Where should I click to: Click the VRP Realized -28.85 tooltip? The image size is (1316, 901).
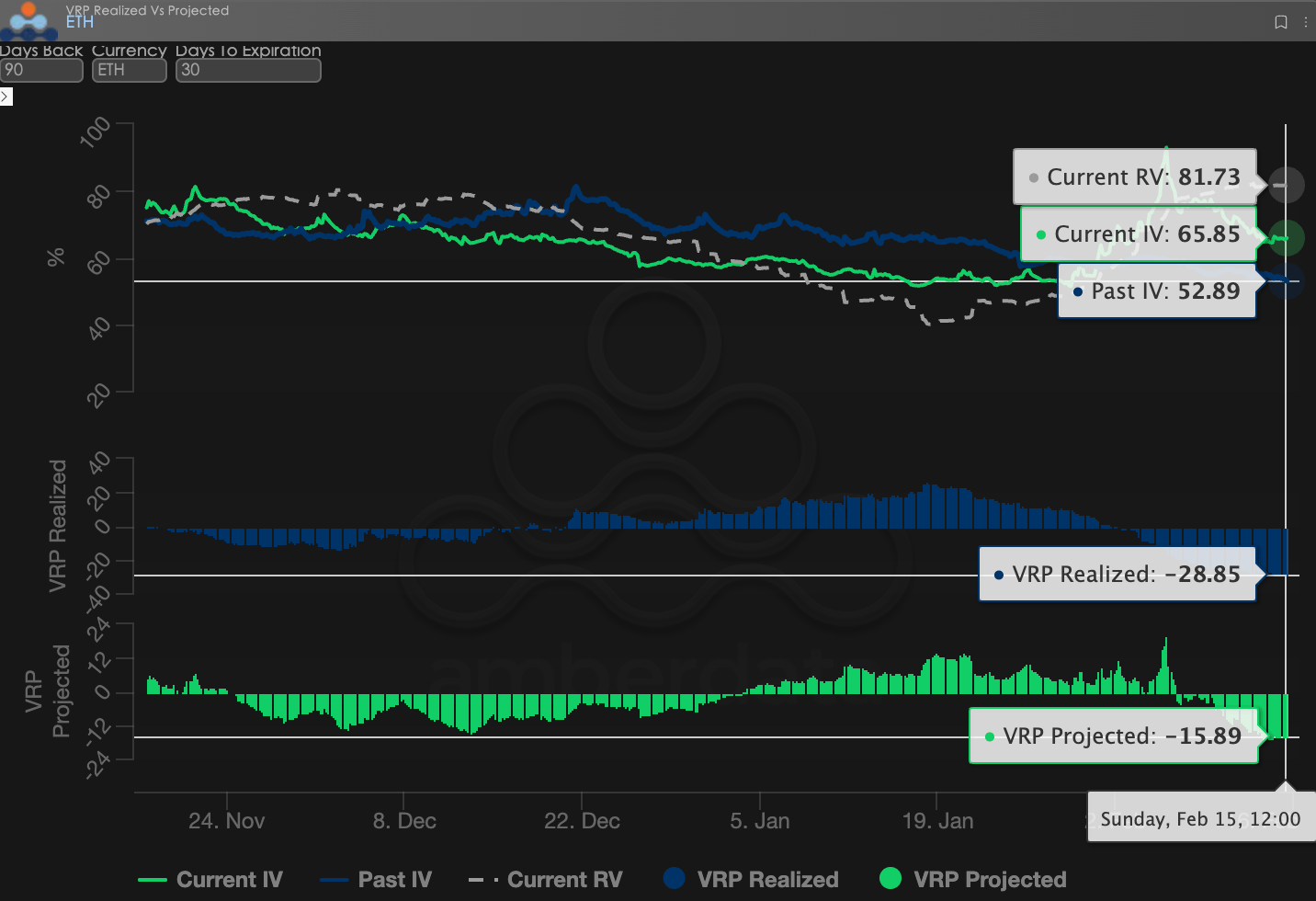(x=1117, y=575)
